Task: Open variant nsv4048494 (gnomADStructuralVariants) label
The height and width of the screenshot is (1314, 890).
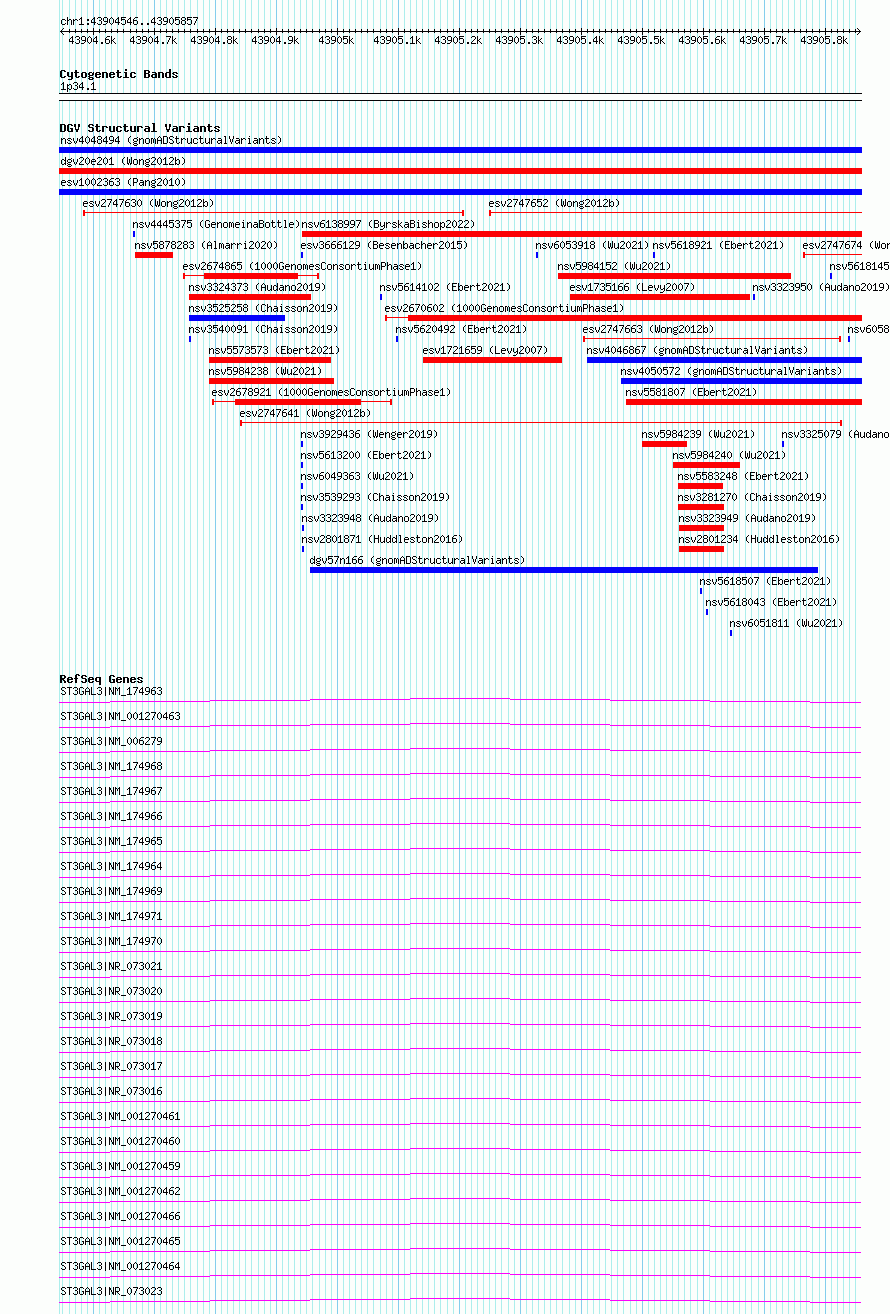Action: coord(171,140)
